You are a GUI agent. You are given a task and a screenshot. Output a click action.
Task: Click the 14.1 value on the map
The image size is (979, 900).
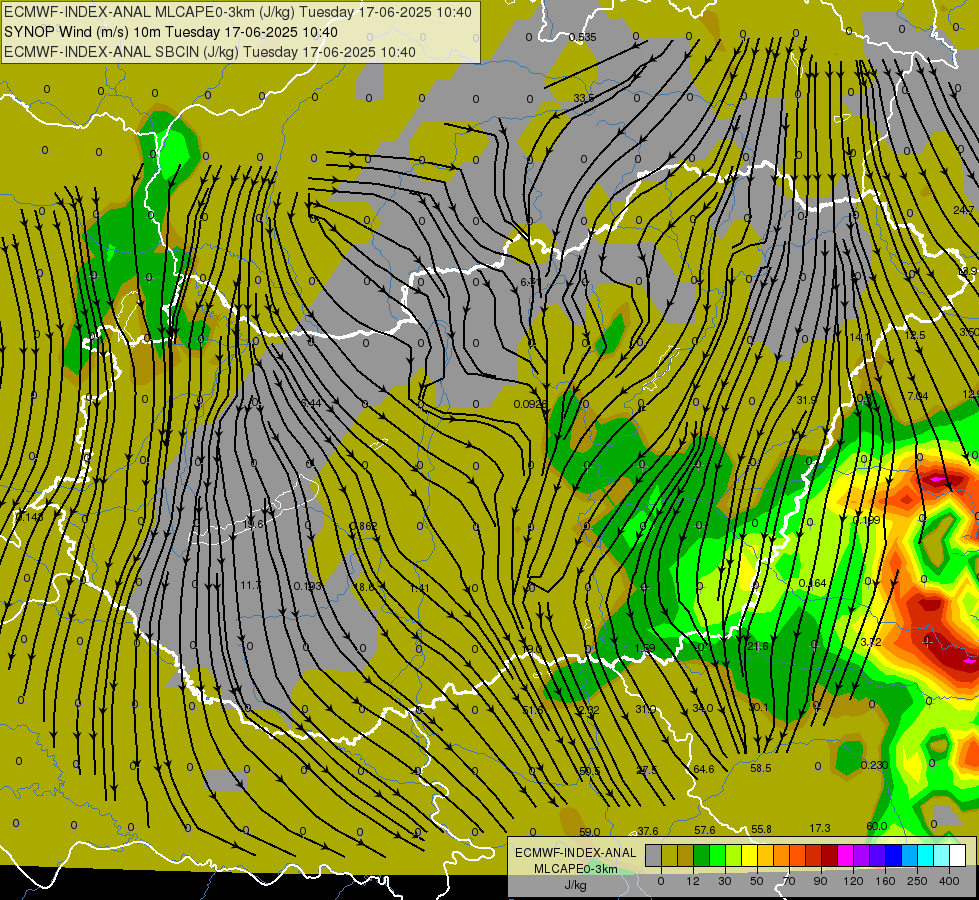(860, 337)
